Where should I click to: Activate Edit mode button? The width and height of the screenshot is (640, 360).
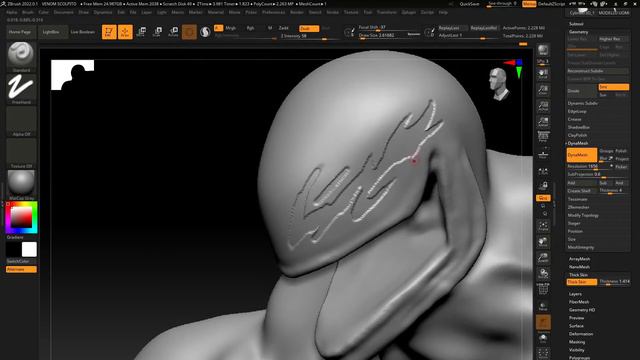[x=109, y=32]
